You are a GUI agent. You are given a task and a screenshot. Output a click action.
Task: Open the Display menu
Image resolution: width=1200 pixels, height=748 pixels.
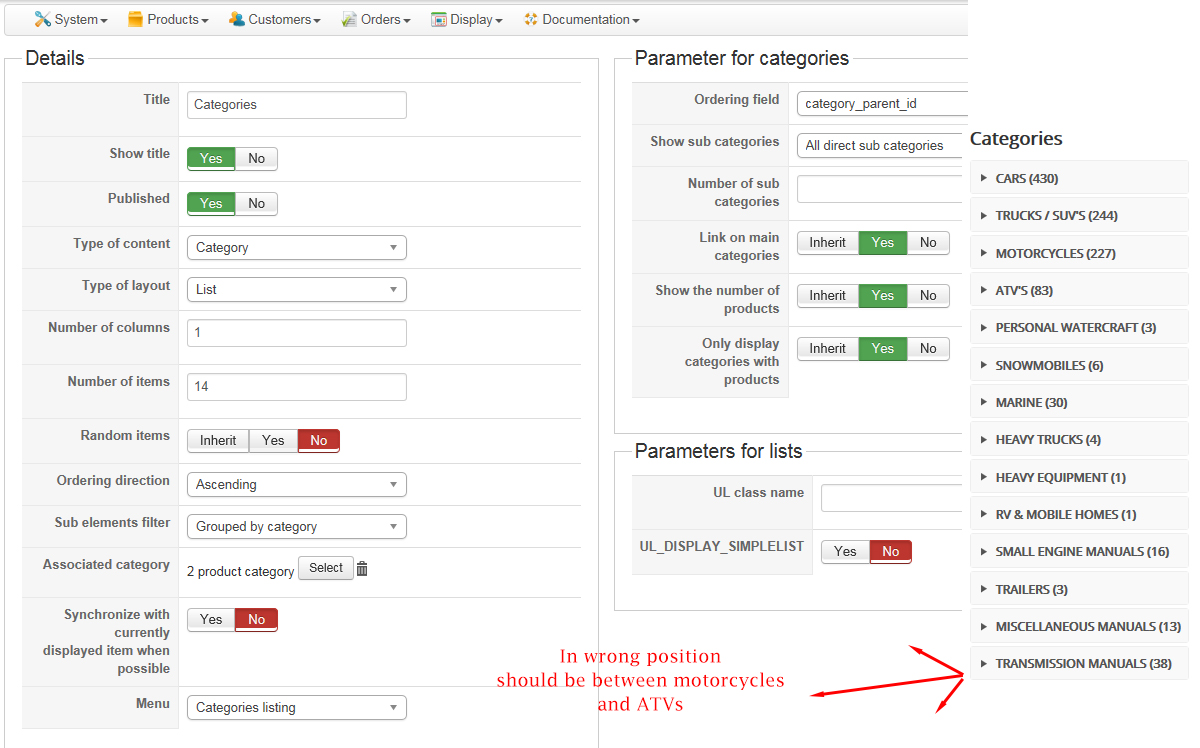pyautogui.click(x=467, y=19)
